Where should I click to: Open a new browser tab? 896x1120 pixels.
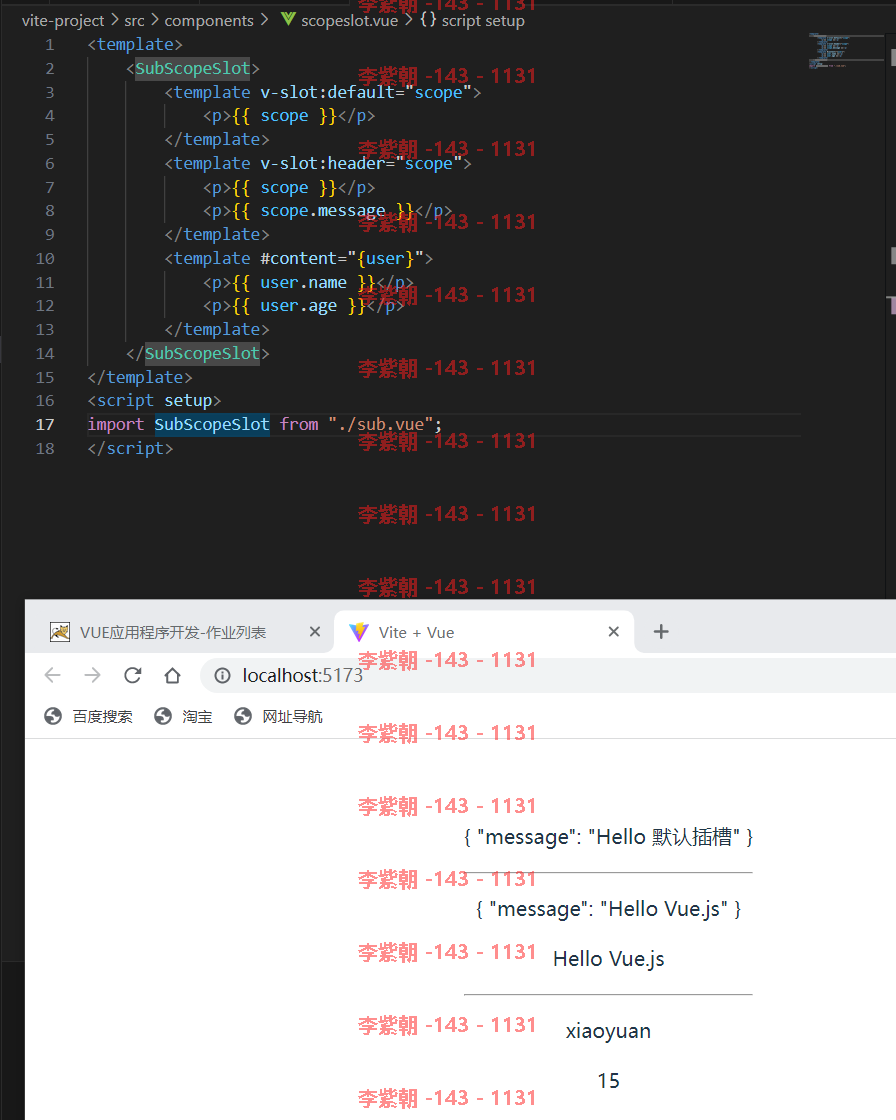tap(661, 631)
